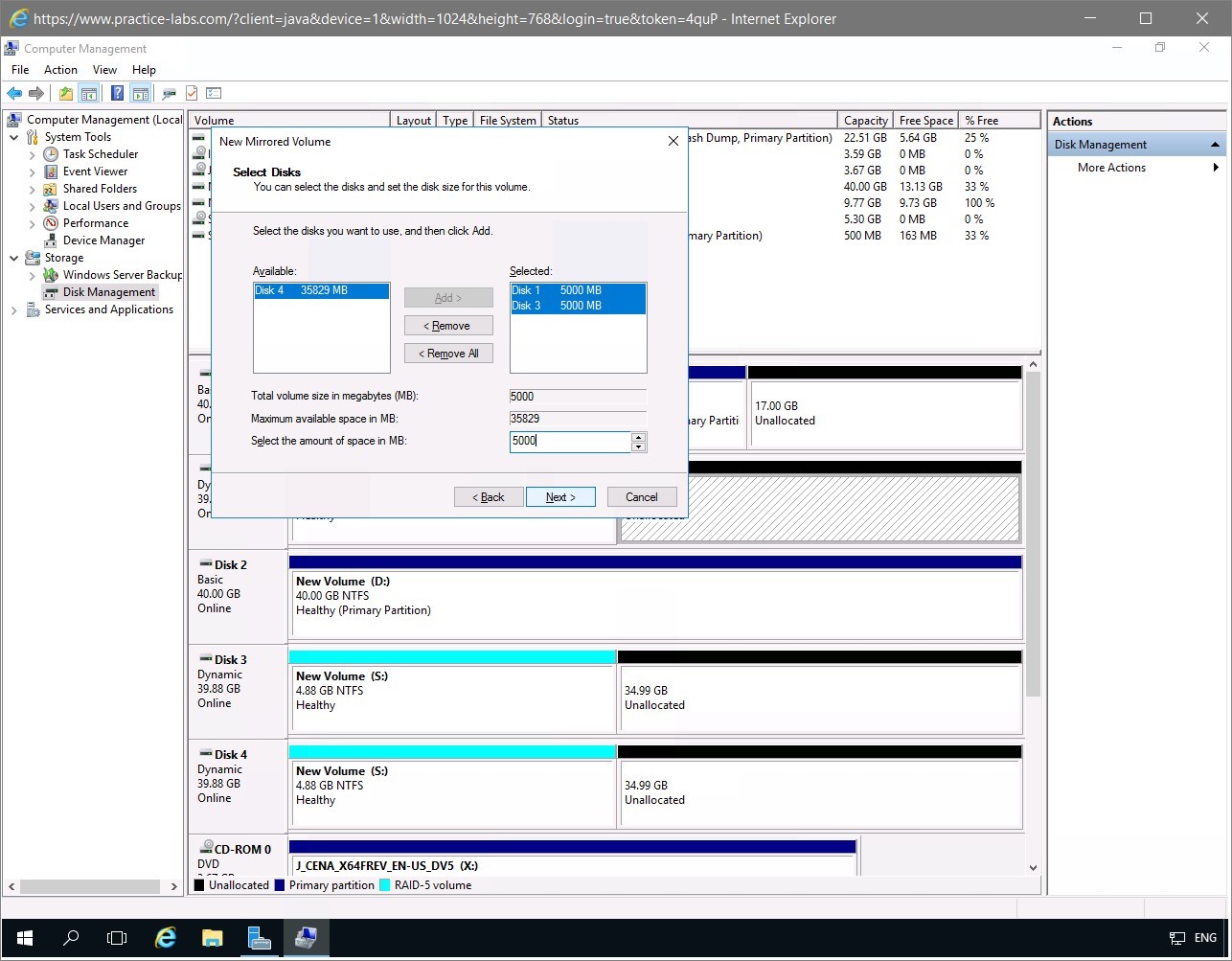Expand the More Actions submenu arrow

tap(1216, 168)
